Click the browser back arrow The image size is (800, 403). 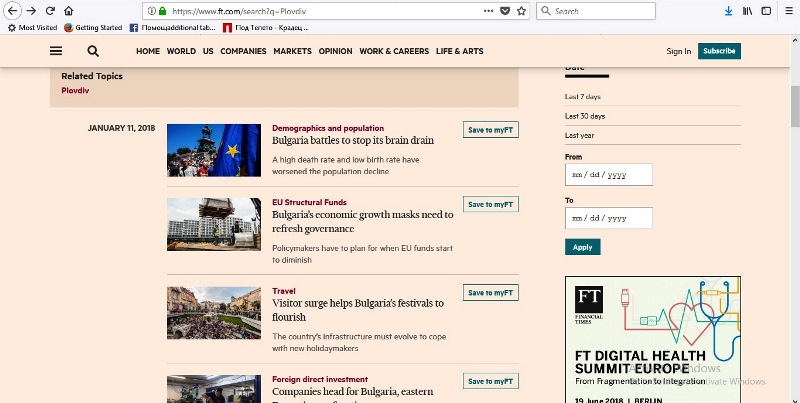14,11
